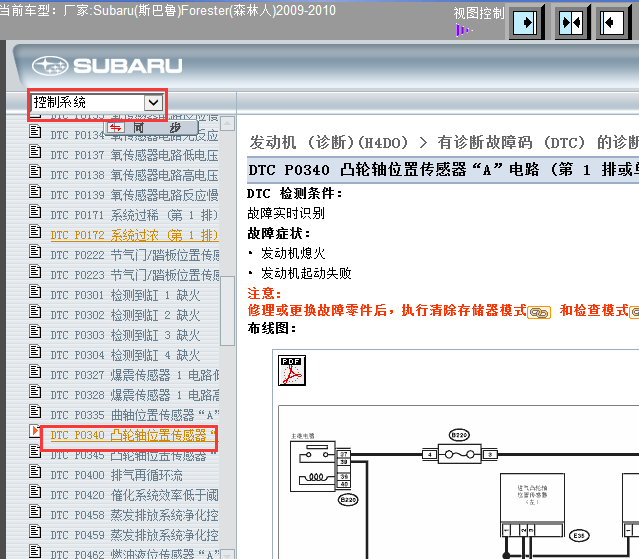Click document icon beside DTC P0137

(x=35, y=152)
